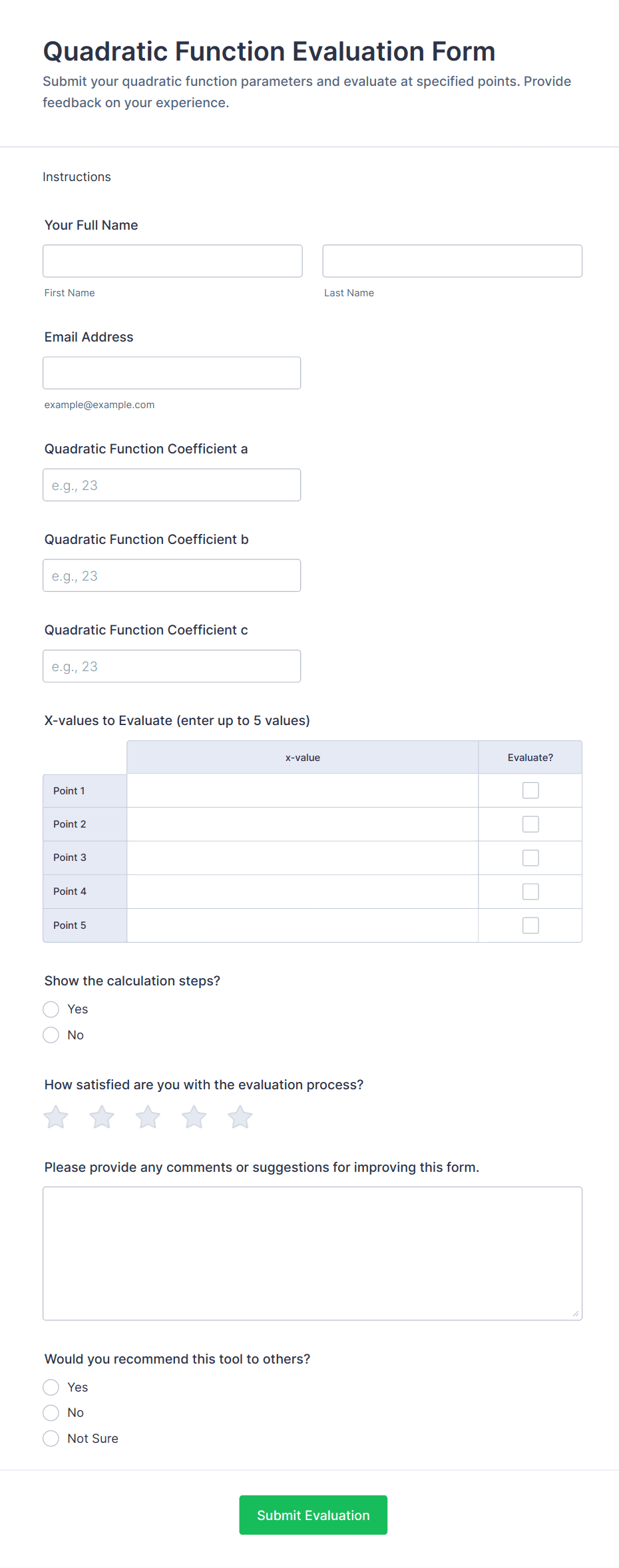
Task: Select the third rating star
Action: click(148, 1117)
